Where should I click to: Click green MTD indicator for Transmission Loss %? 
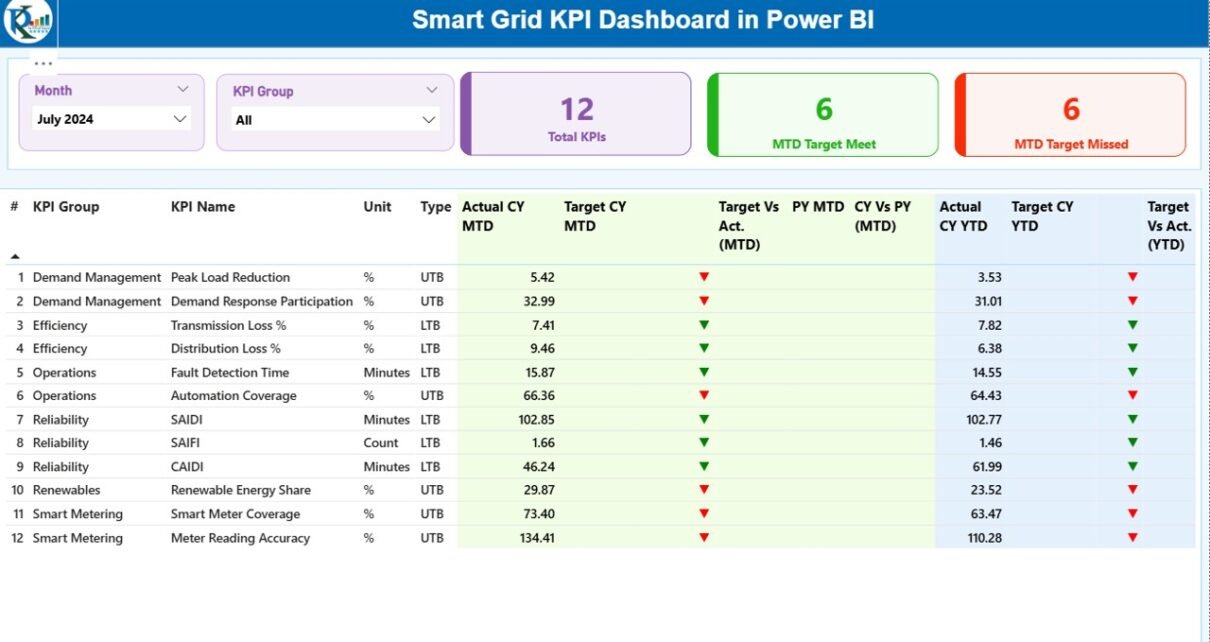tap(704, 325)
